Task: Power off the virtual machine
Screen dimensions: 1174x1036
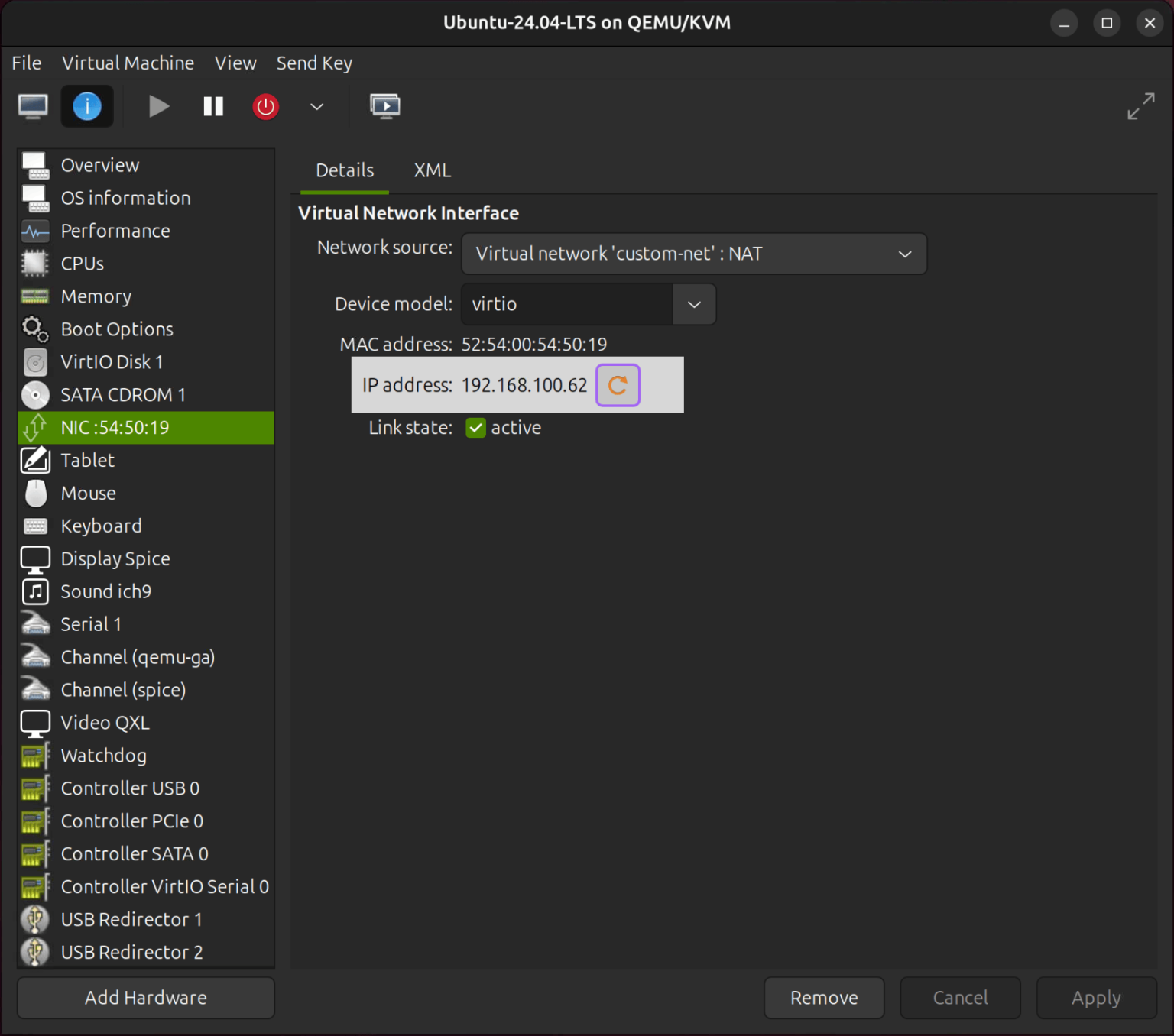Action: point(265,106)
